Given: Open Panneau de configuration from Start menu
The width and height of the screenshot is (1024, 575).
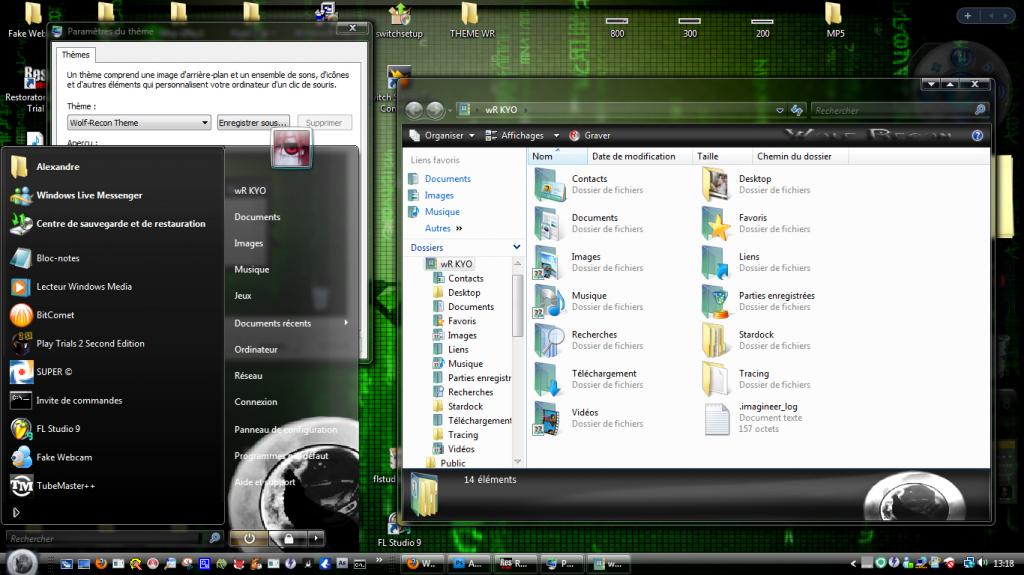Looking at the screenshot, I should point(286,429).
